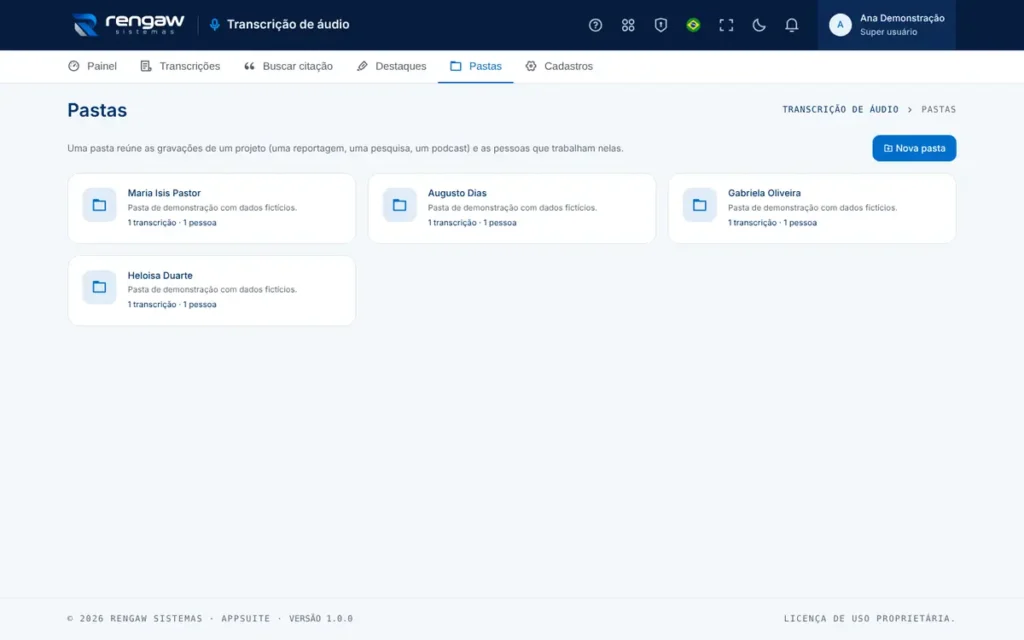1024x640 pixels.
Task: Click "1 transcrição · 1 pessoa" under Augusto Dias
Action: [472, 223]
